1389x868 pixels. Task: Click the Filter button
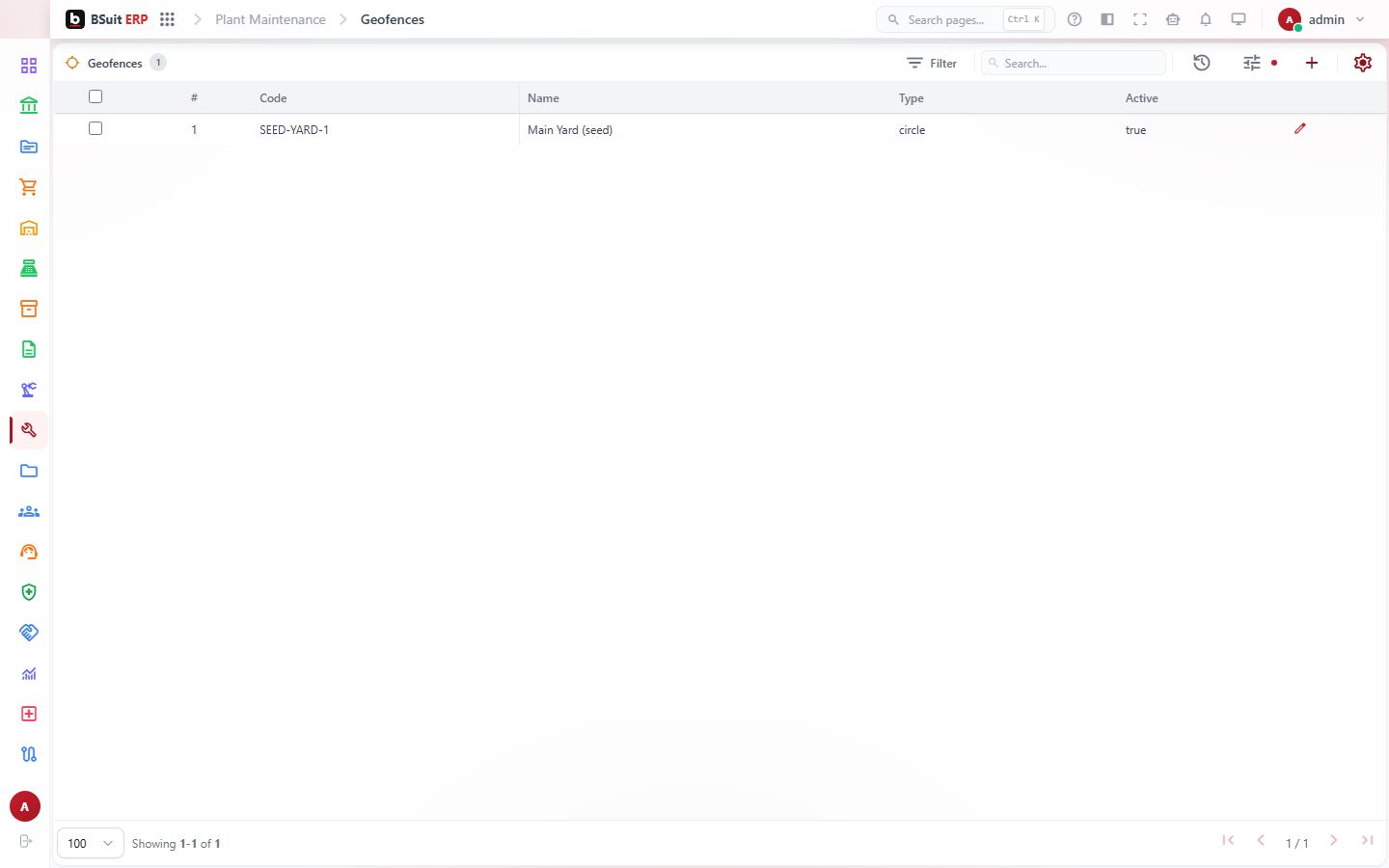(932, 63)
